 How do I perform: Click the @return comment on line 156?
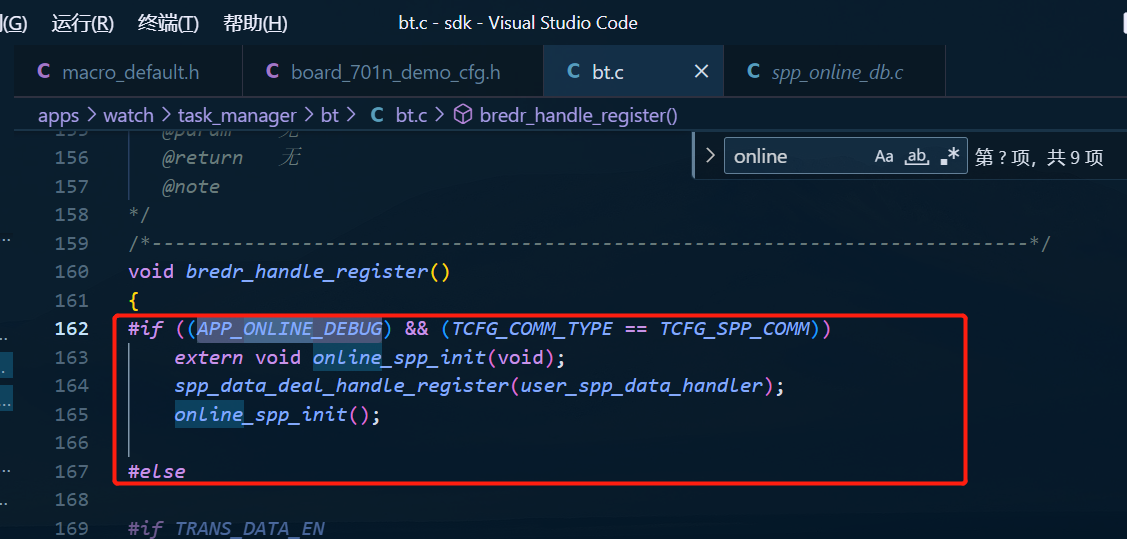pyautogui.click(x=203, y=157)
